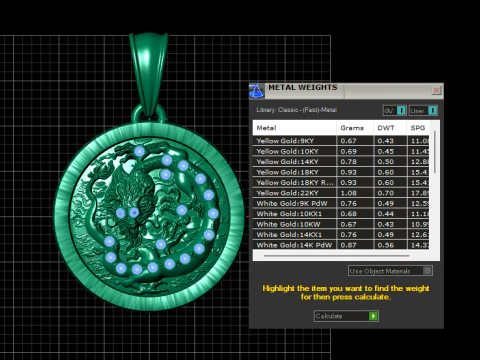The height and width of the screenshot is (360, 480).
Task: Select the Yellow Gold:9KY row
Action: [341, 141]
